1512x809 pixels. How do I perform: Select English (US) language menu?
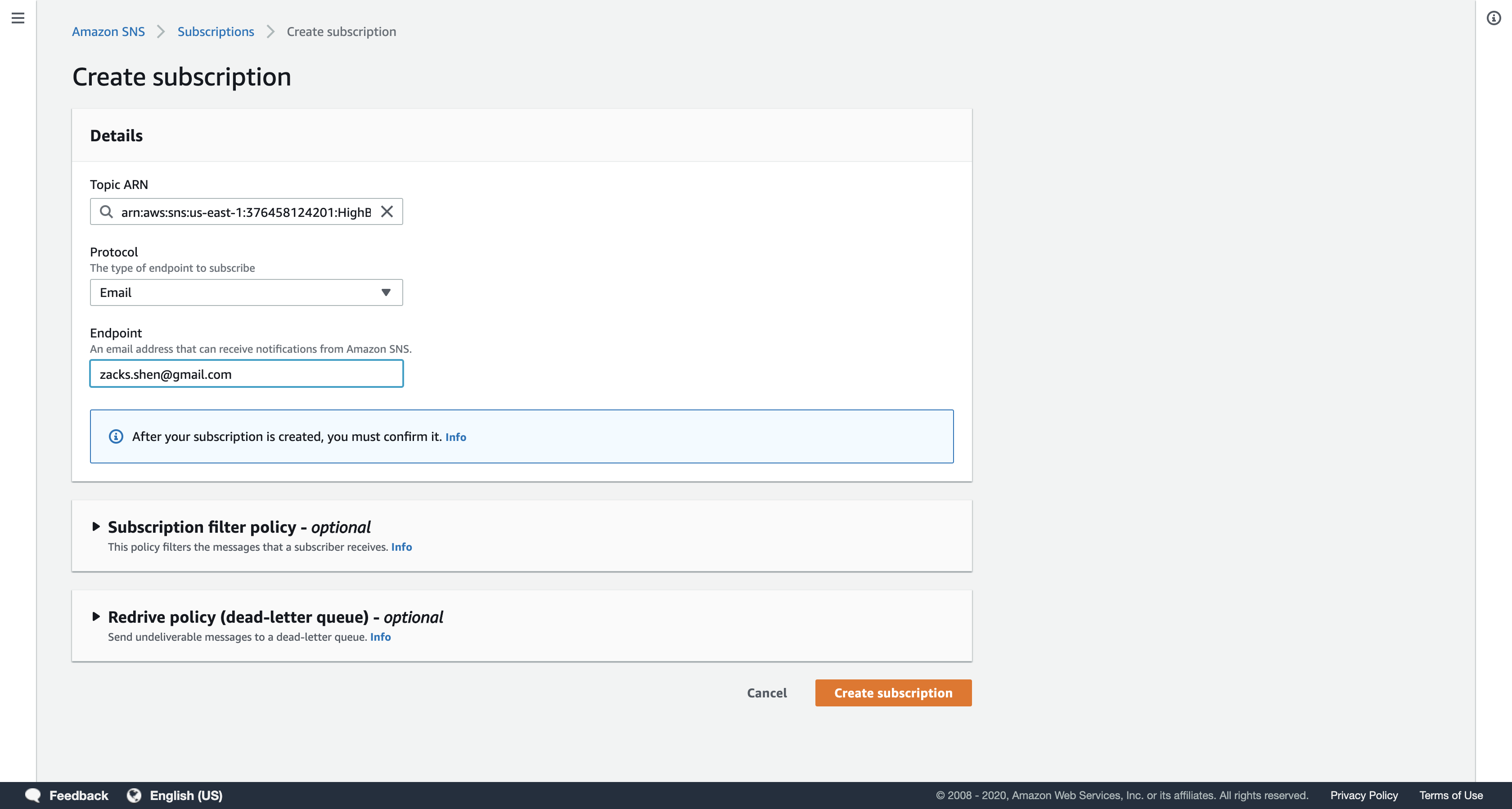pos(186,796)
